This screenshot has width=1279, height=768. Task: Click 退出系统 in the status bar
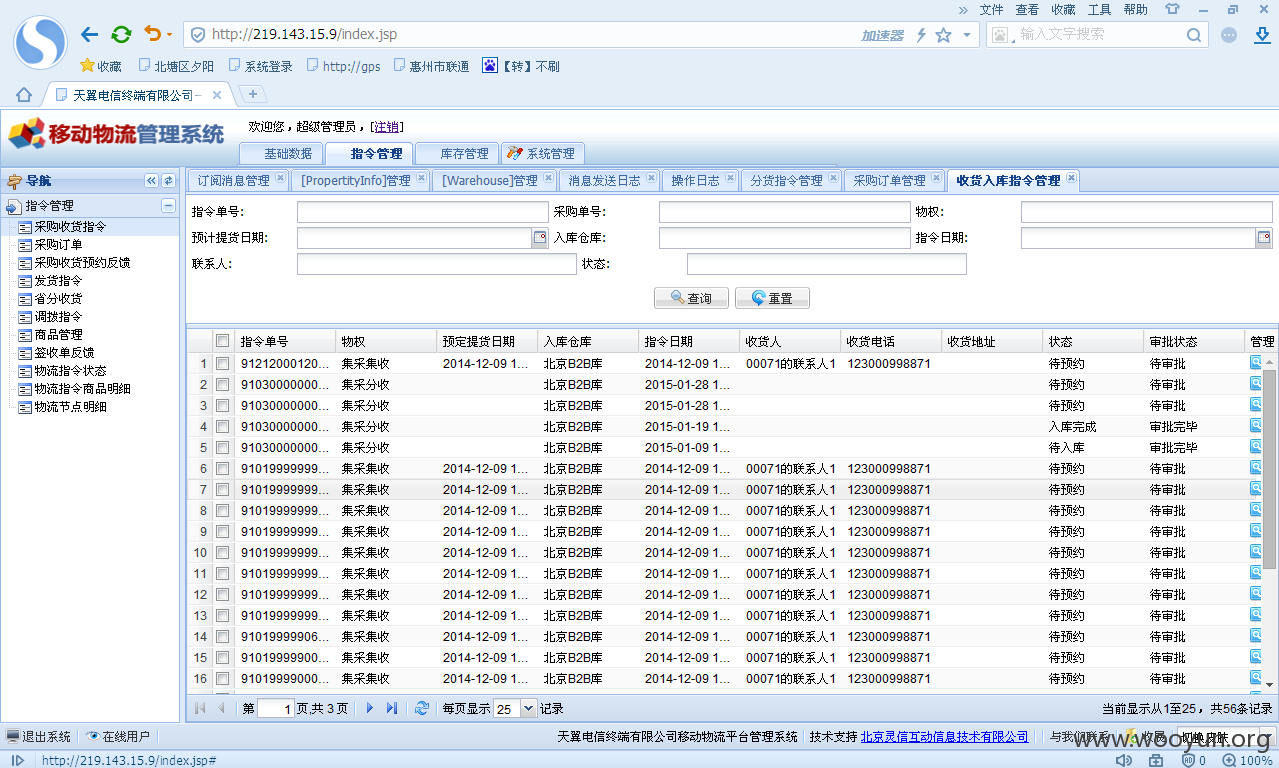(38, 736)
